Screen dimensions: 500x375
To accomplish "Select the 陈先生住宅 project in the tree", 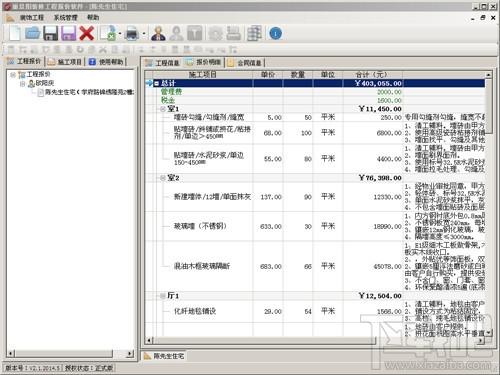I will click(89, 92).
